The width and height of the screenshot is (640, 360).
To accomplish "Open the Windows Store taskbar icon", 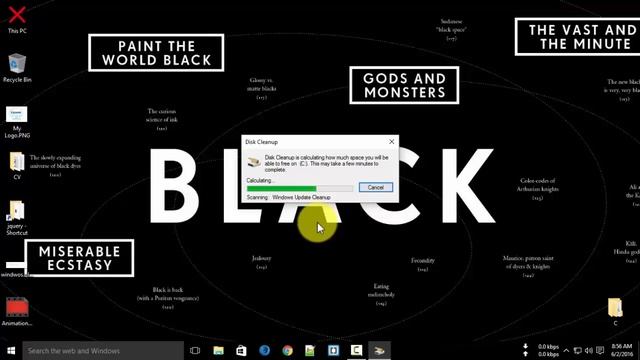I will [x=241, y=351].
